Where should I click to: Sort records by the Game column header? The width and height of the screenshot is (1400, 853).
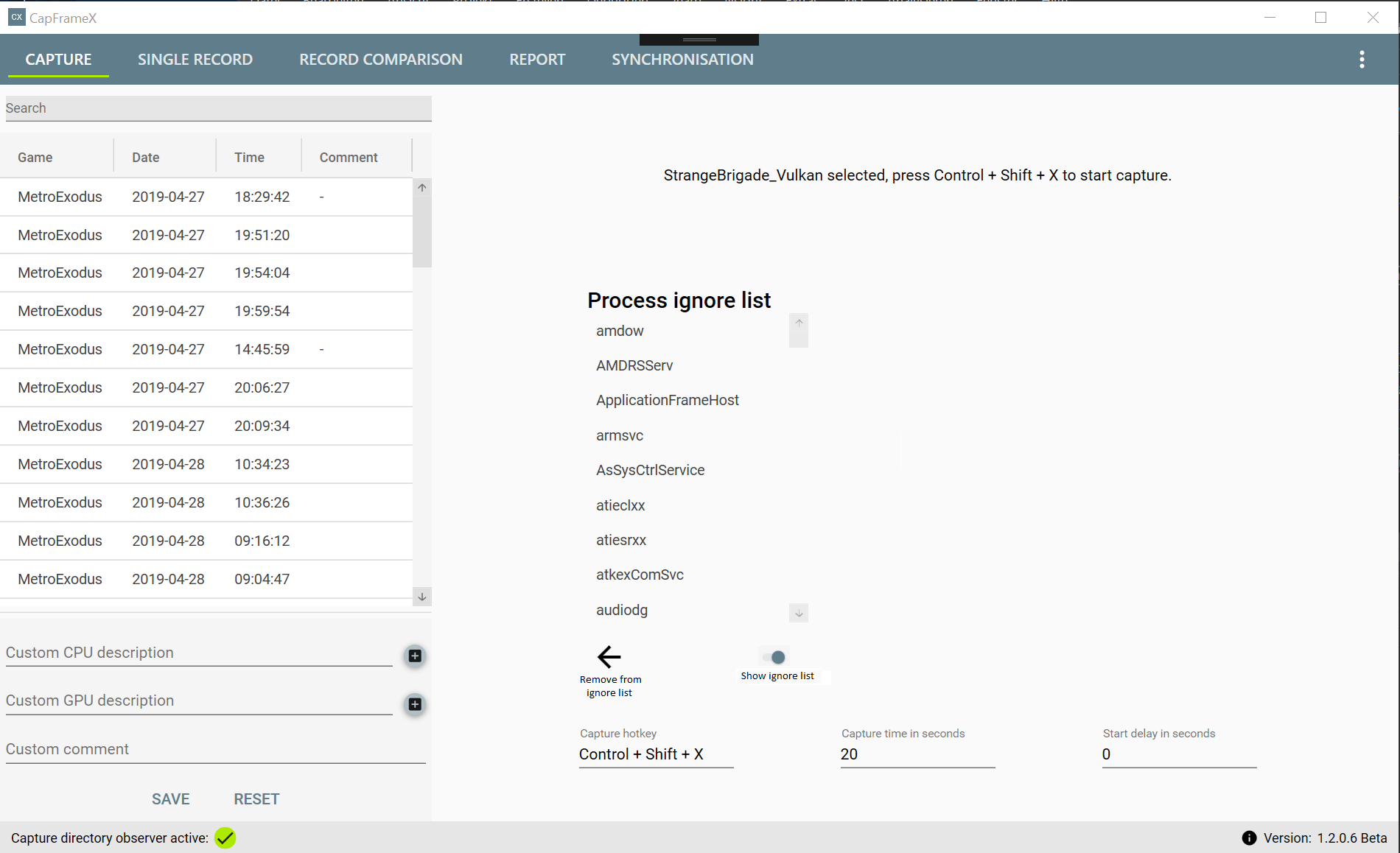(57, 157)
